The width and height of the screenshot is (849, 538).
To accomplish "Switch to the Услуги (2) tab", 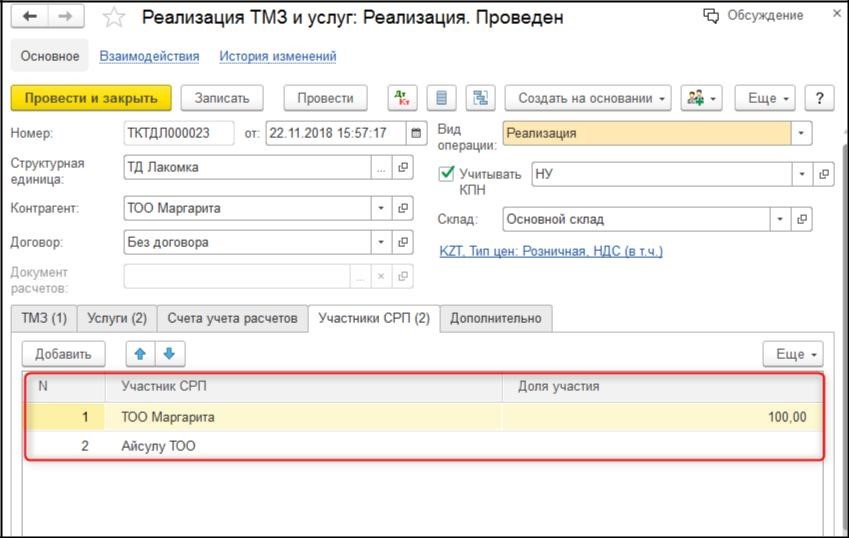I will (x=117, y=318).
